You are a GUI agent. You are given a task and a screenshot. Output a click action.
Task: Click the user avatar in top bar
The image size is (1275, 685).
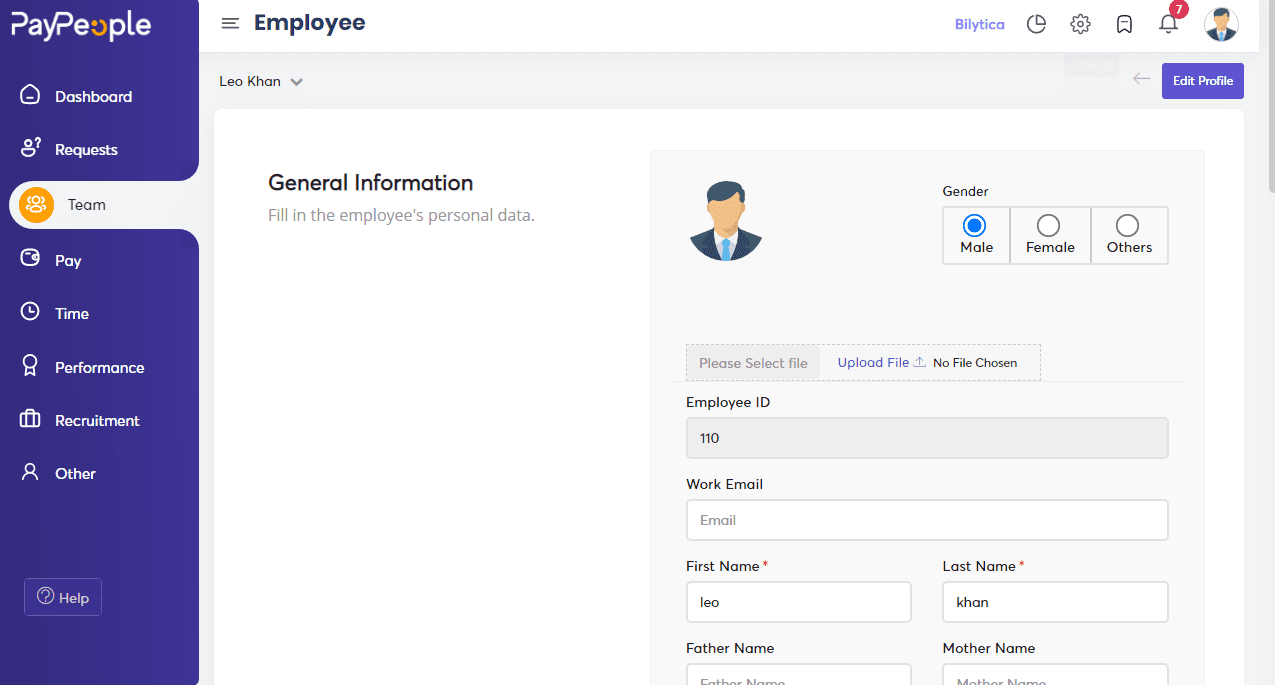(x=1221, y=24)
